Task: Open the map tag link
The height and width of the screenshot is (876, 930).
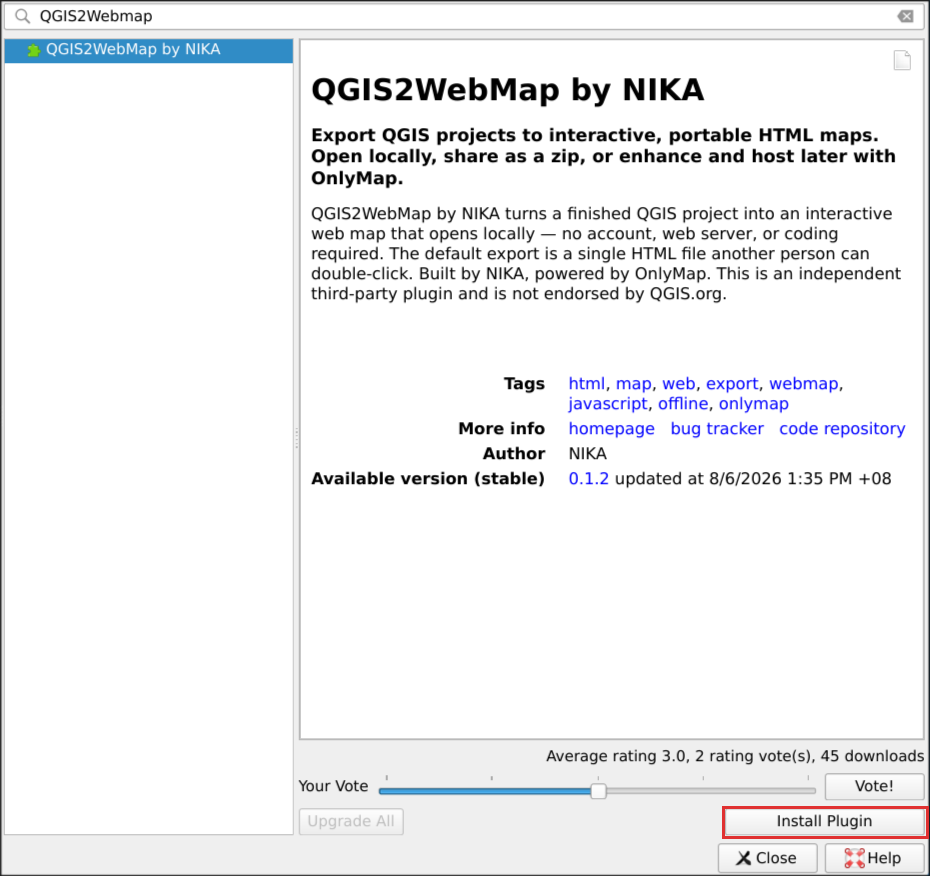Action: point(633,384)
